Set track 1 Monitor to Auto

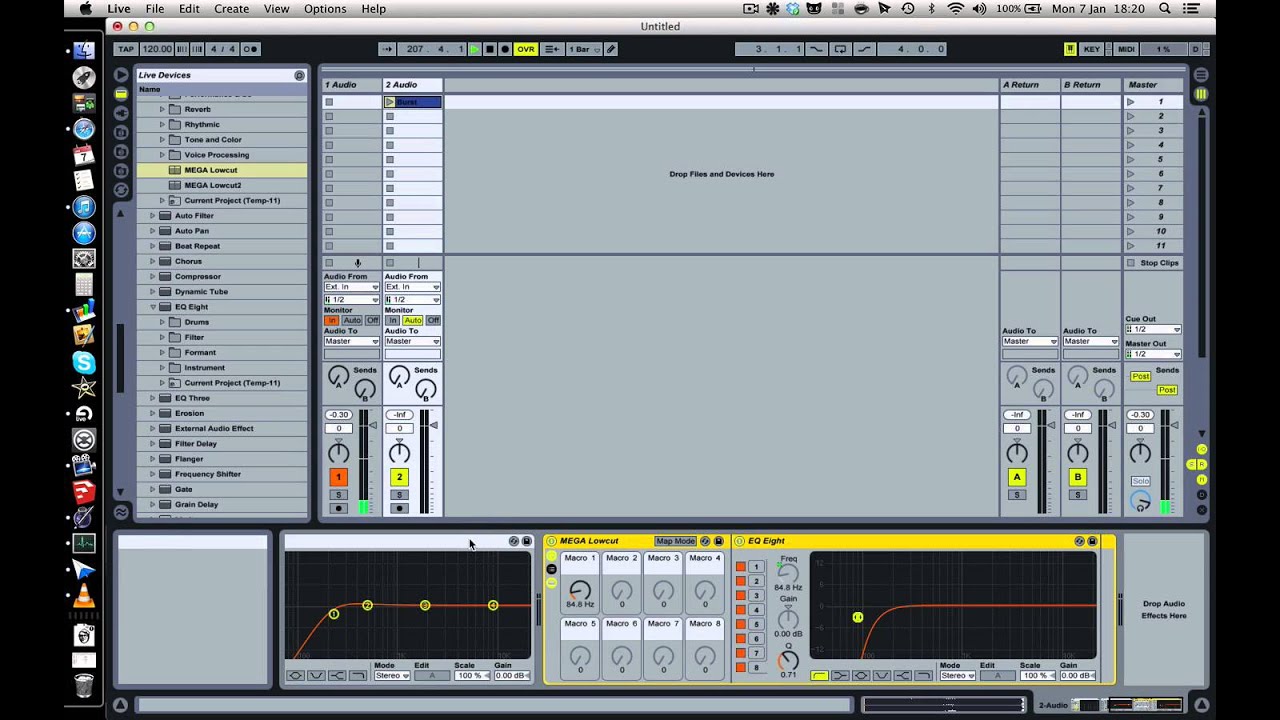pos(352,321)
